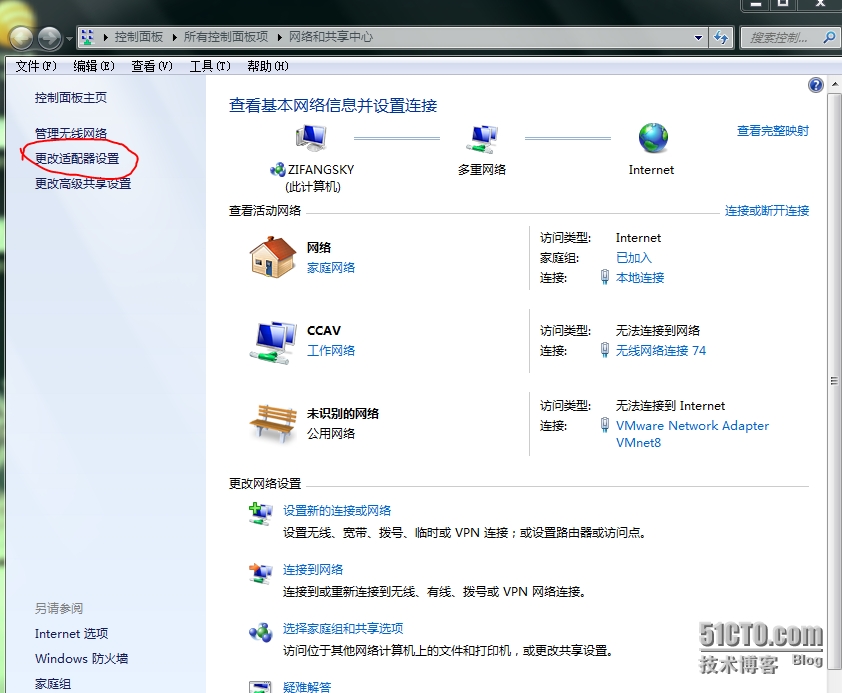Viewport: 842px width, 693px height.
Task: Click the Internet globe icon
Action: (x=653, y=138)
